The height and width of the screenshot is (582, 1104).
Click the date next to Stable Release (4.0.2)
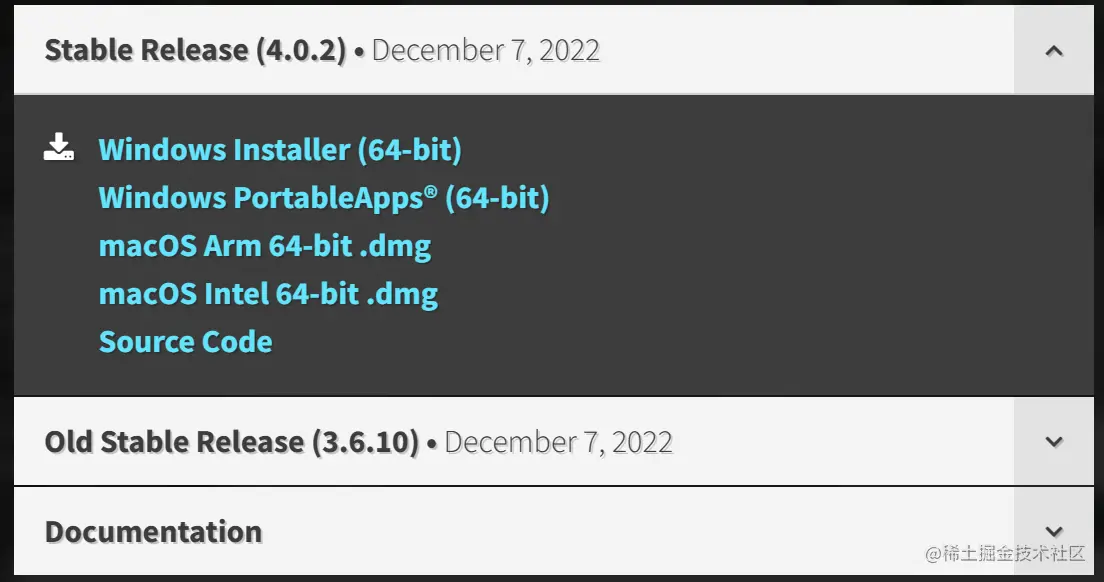pyautogui.click(x=486, y=51)
